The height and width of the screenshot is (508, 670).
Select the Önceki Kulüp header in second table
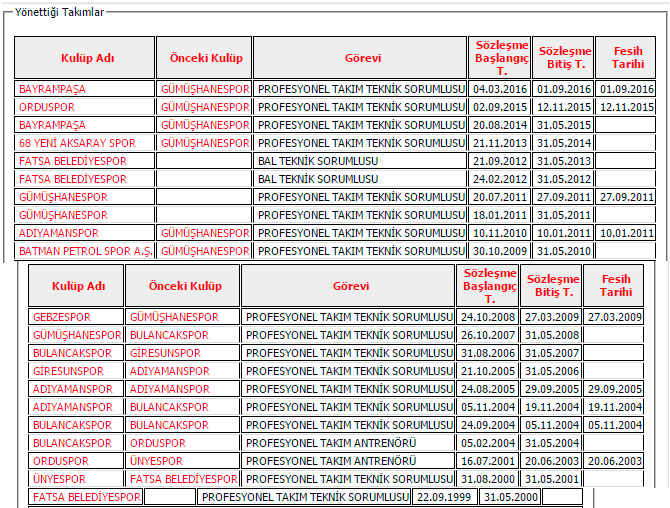[x=182, y=286]
